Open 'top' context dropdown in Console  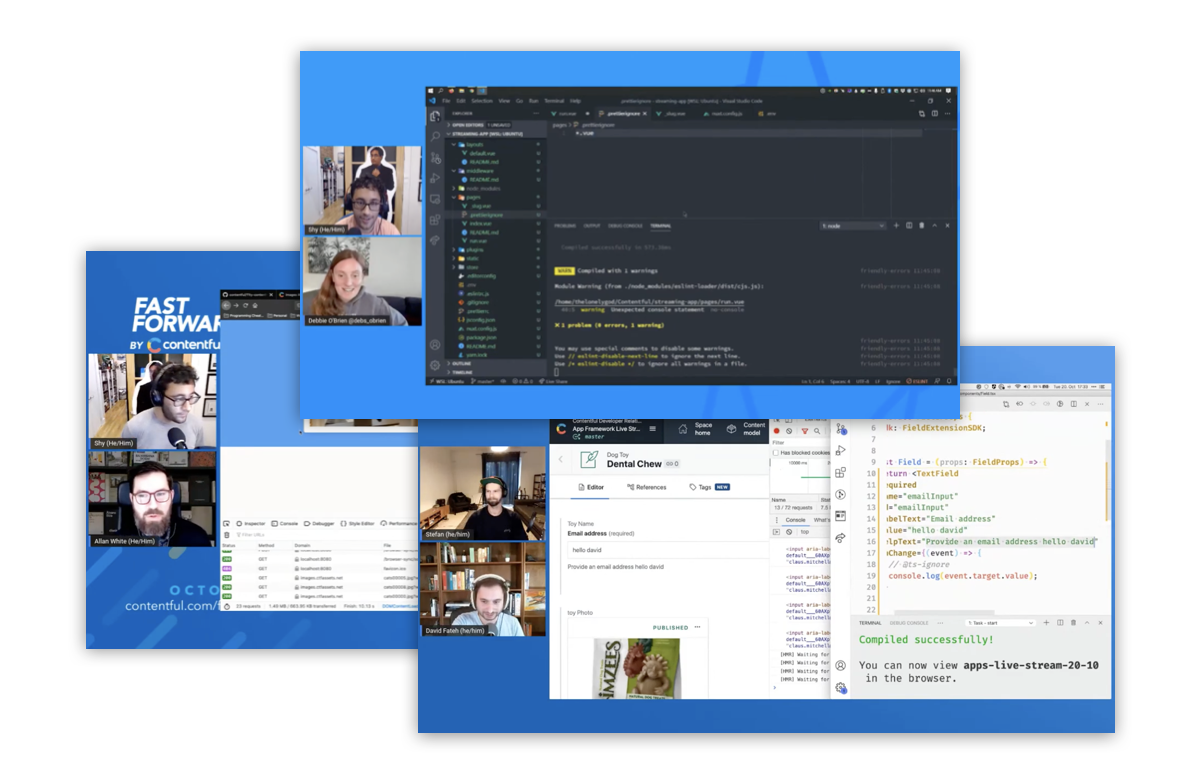804,531
